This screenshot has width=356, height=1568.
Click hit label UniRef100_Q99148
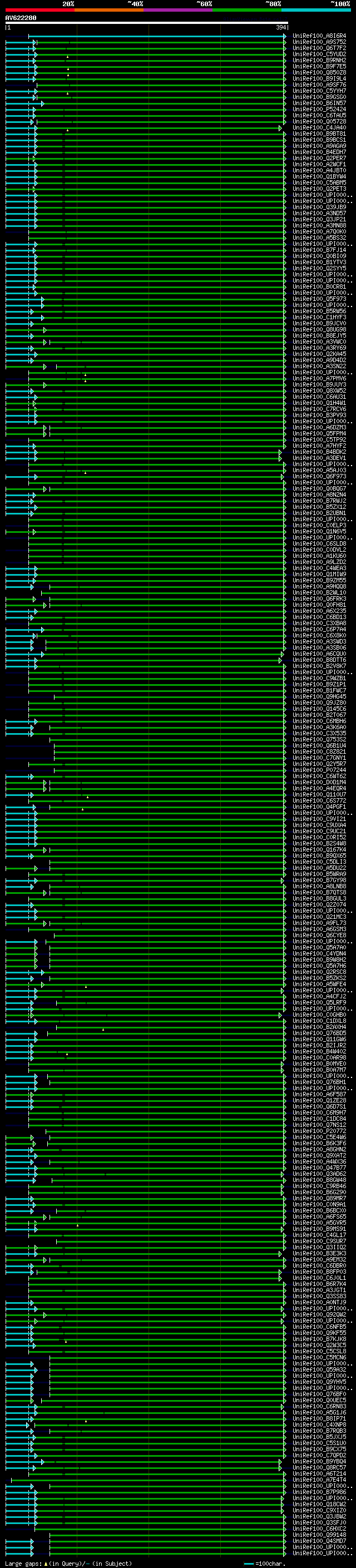[x=319, y=1535]
